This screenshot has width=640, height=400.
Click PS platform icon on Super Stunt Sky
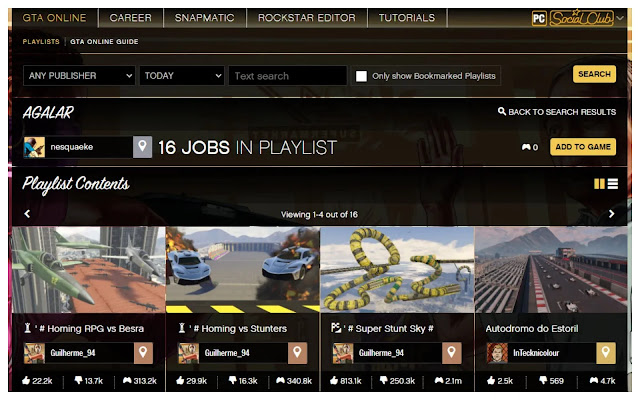coord(336,327)
